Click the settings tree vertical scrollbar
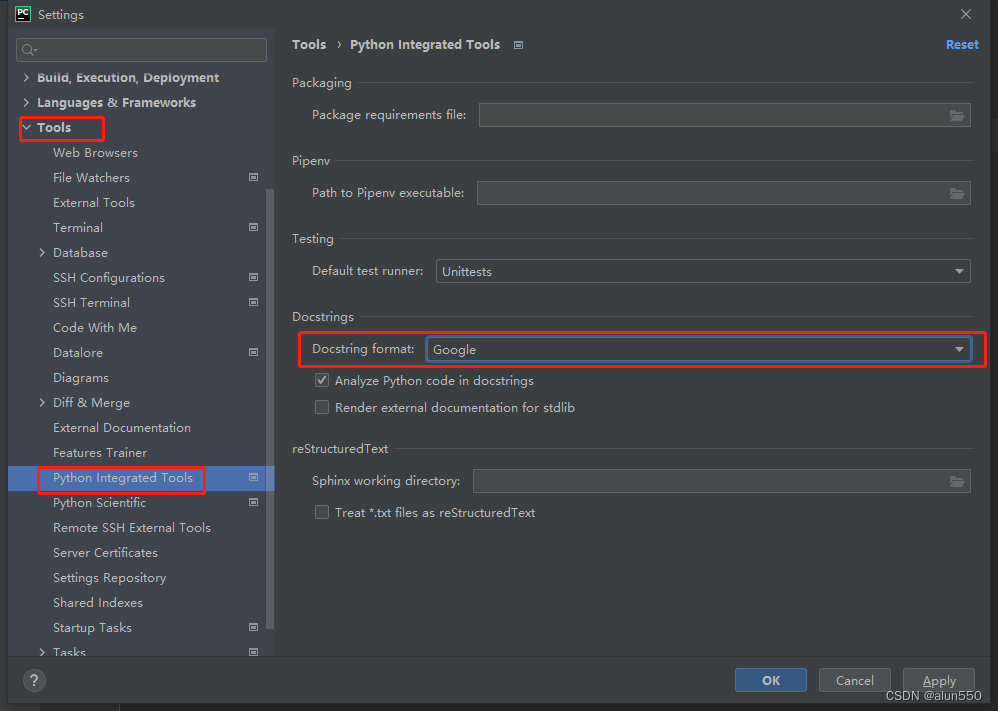Screen dimensions: 998x711 coord(270,400)
